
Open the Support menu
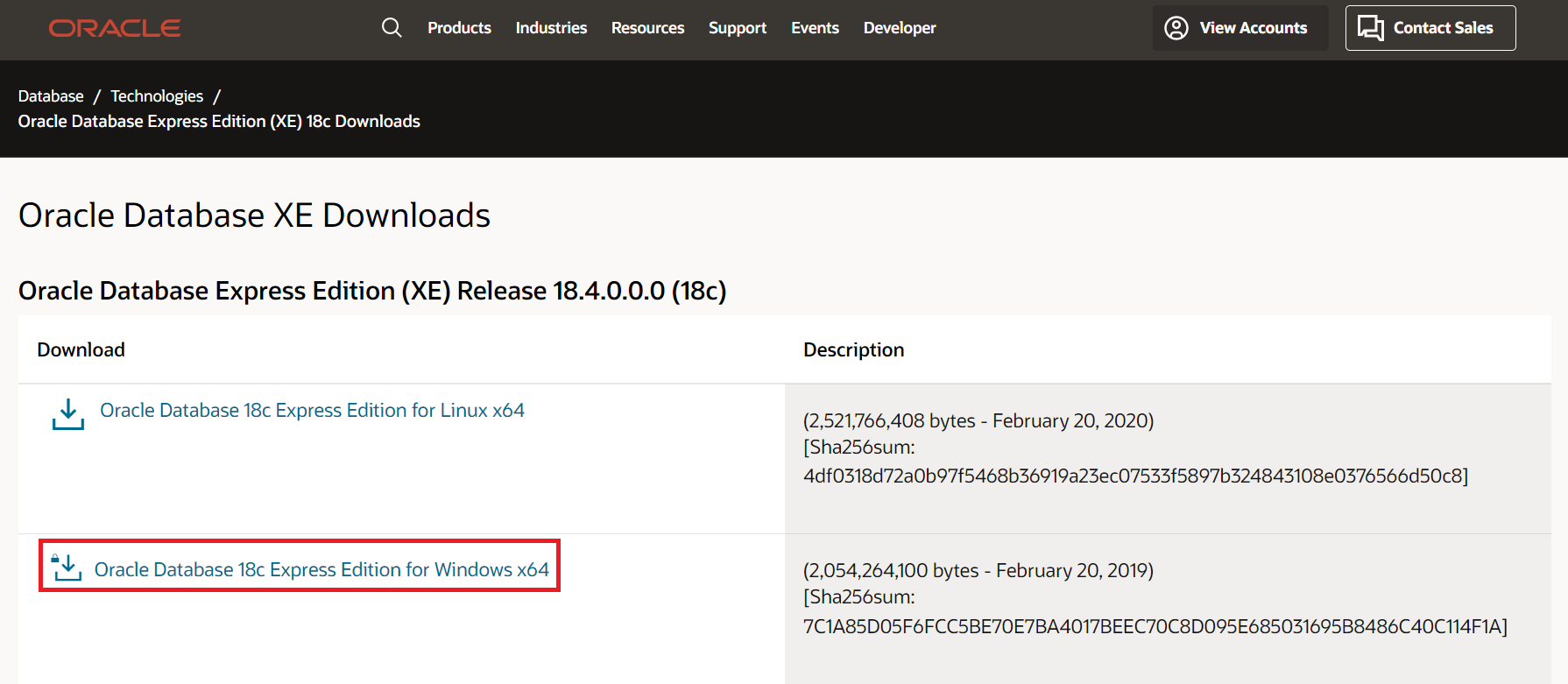738,28
